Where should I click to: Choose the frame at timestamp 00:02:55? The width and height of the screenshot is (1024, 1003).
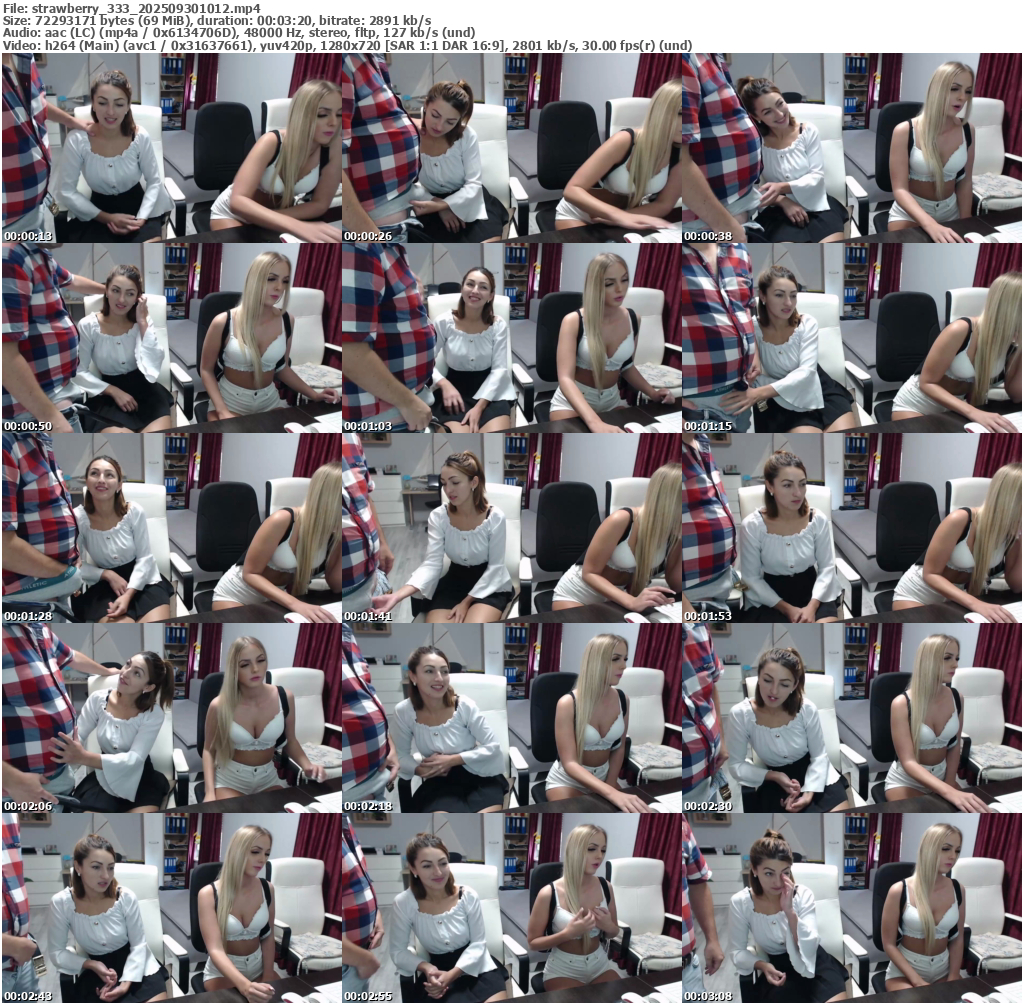point(511,908)
